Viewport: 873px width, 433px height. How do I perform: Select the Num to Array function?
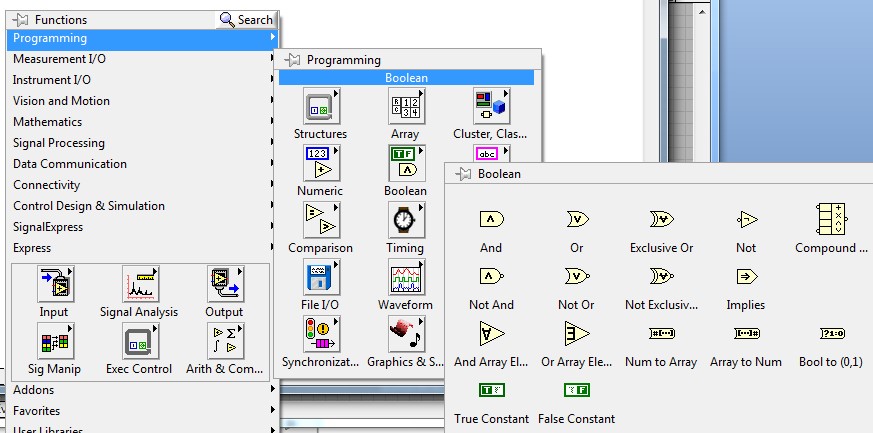click(x=661, y=333)
